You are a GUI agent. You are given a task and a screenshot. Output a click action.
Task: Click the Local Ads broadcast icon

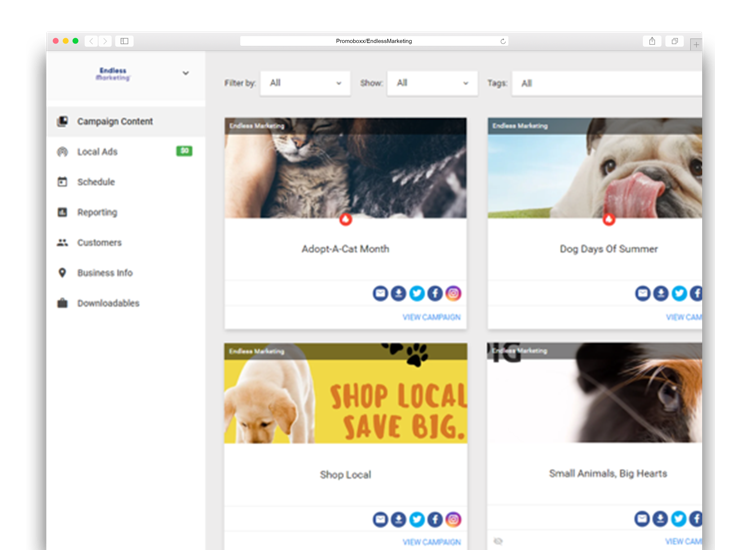[62, 152]
